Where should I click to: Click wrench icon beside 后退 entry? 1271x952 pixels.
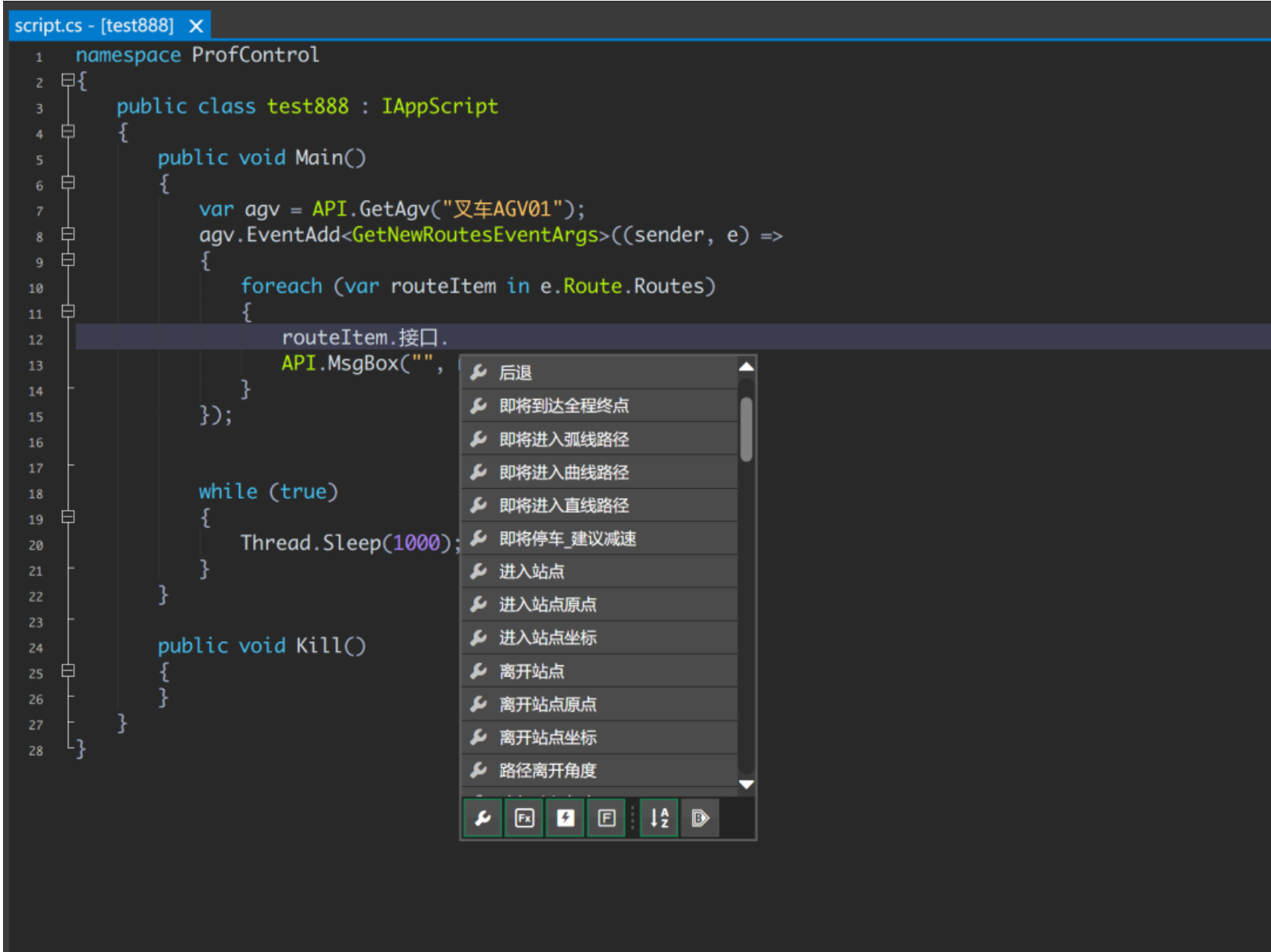(x=479, y=372)
